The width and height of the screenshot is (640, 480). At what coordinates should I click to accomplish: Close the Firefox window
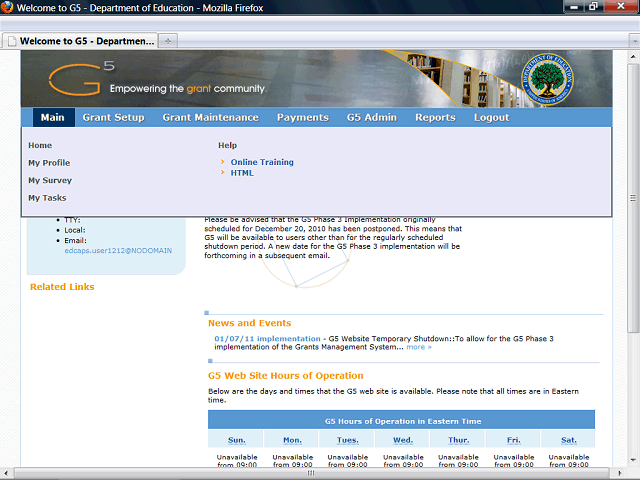coord(621,7)
